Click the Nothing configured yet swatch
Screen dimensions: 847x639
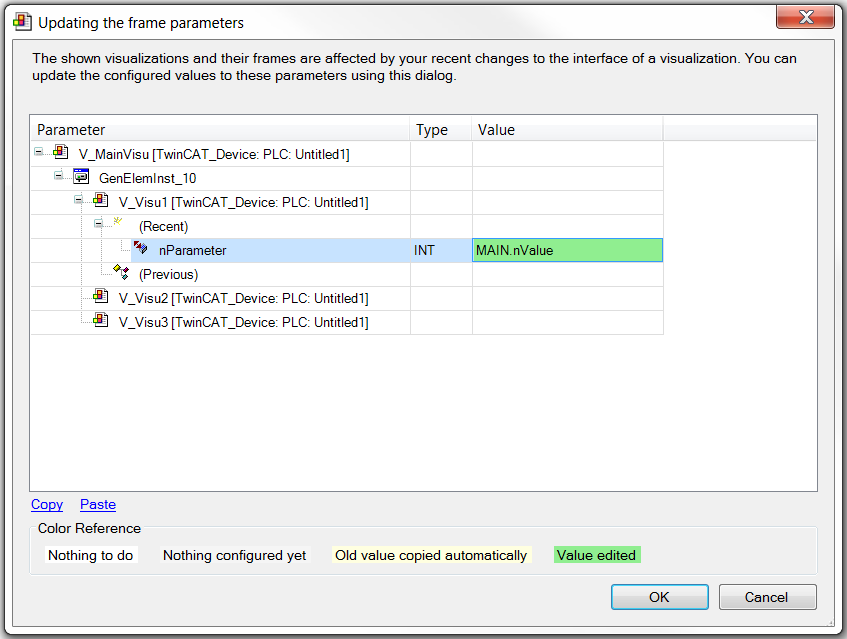point(234,555)
